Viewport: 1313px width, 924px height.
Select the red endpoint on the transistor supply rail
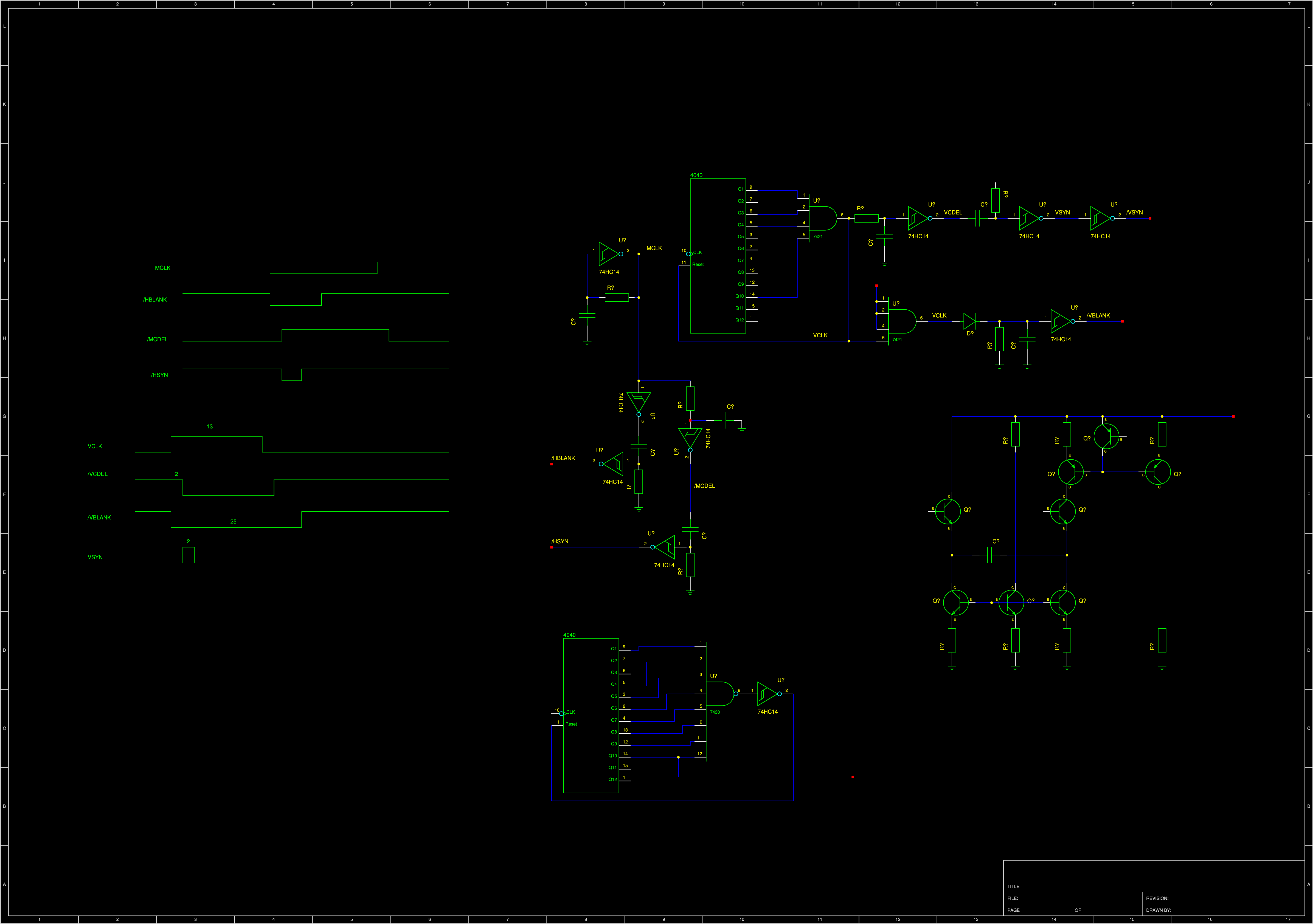1233,417
